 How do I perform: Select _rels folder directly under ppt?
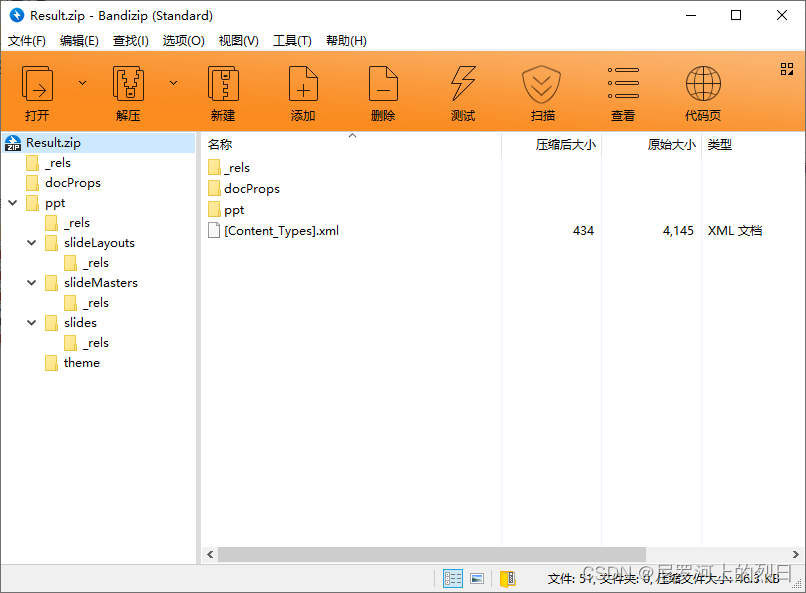68,223
